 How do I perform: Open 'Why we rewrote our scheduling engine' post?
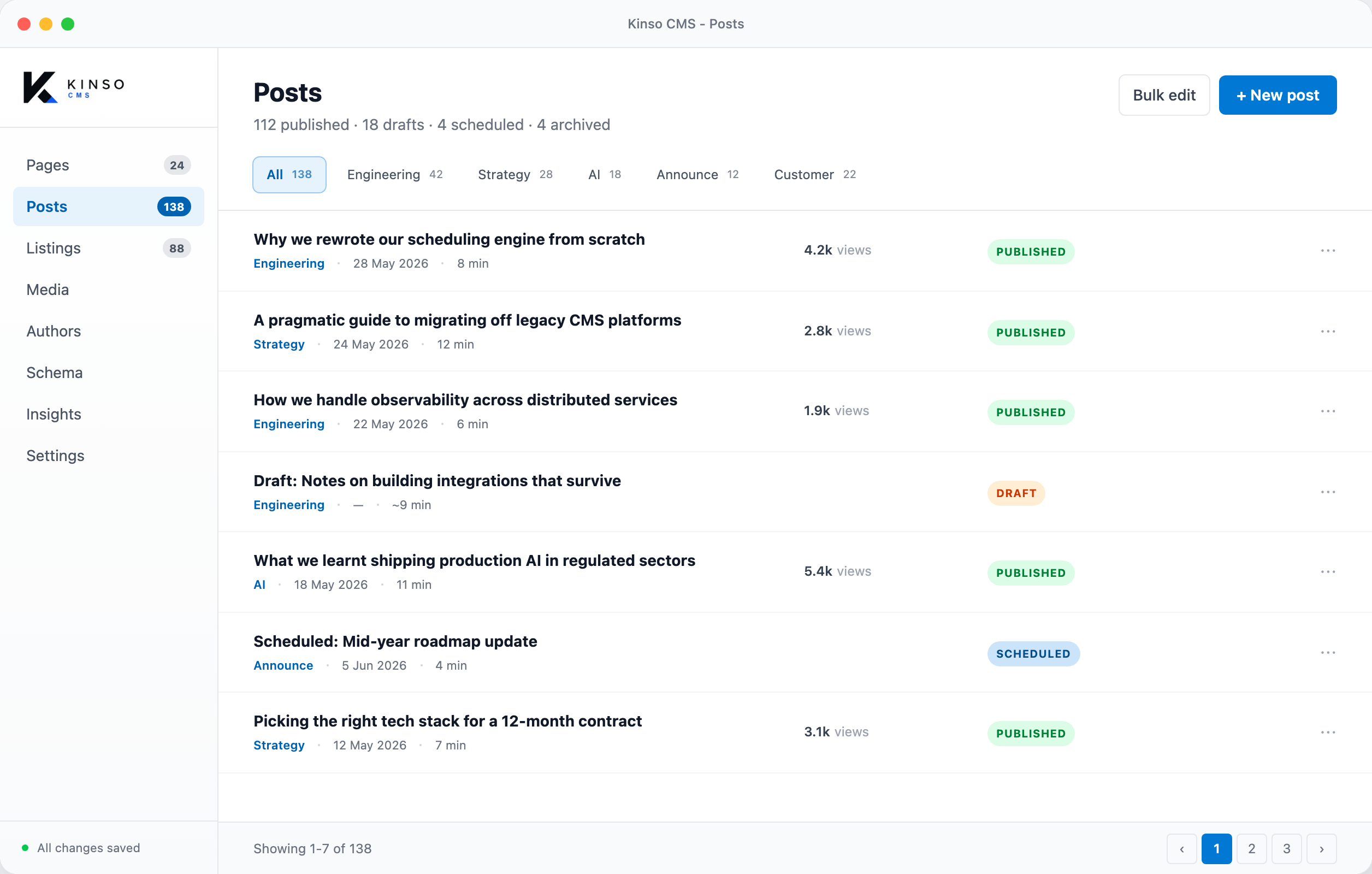coord(449,239)
